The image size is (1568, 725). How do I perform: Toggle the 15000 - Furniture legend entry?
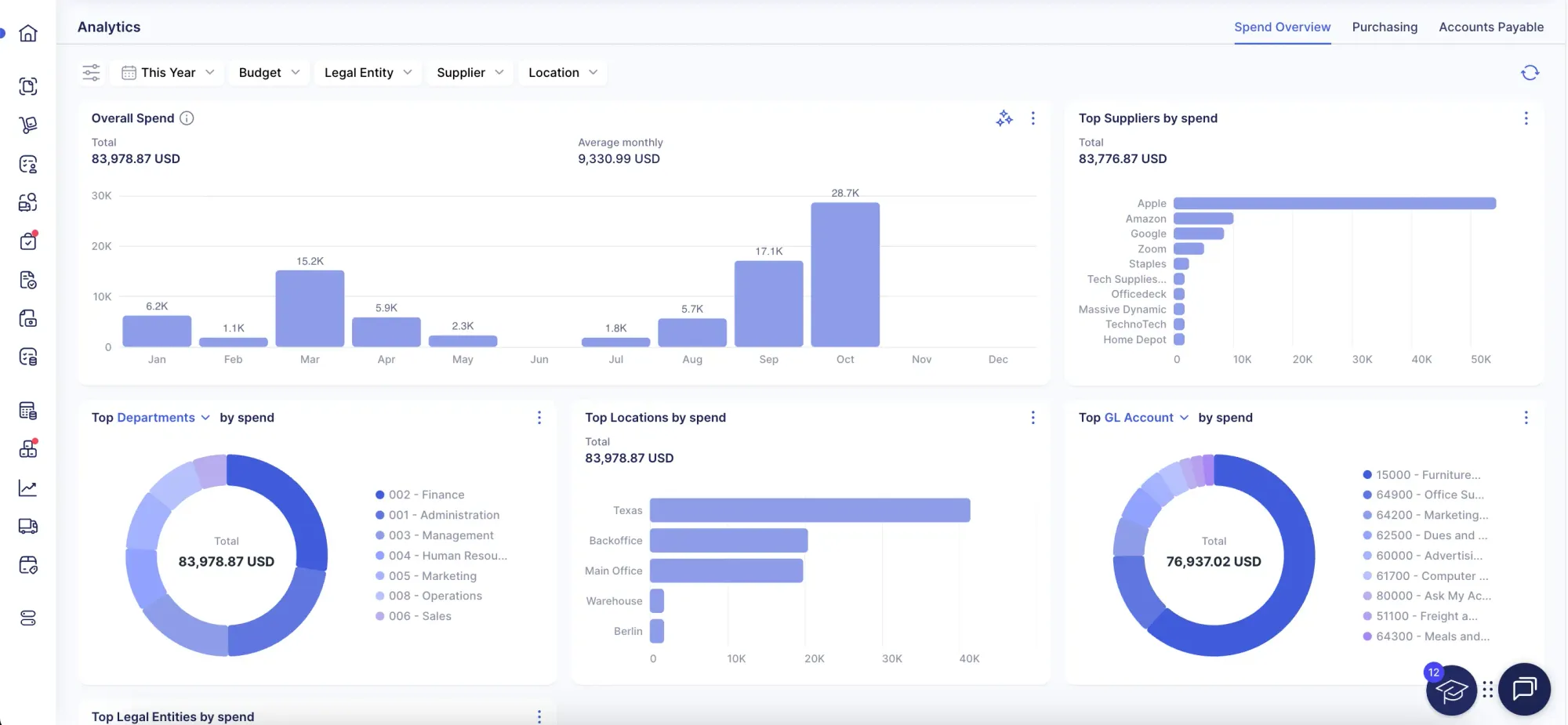click(x=1427, y=475)
